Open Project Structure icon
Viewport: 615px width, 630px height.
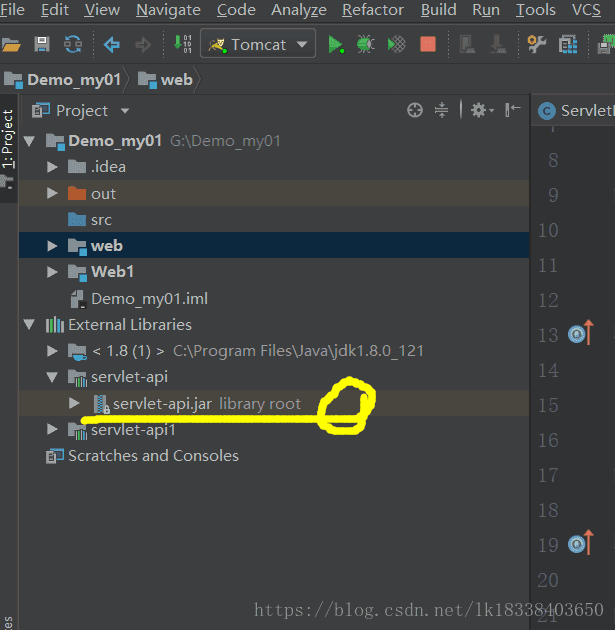pyautogui.click(x=568, y=44)
